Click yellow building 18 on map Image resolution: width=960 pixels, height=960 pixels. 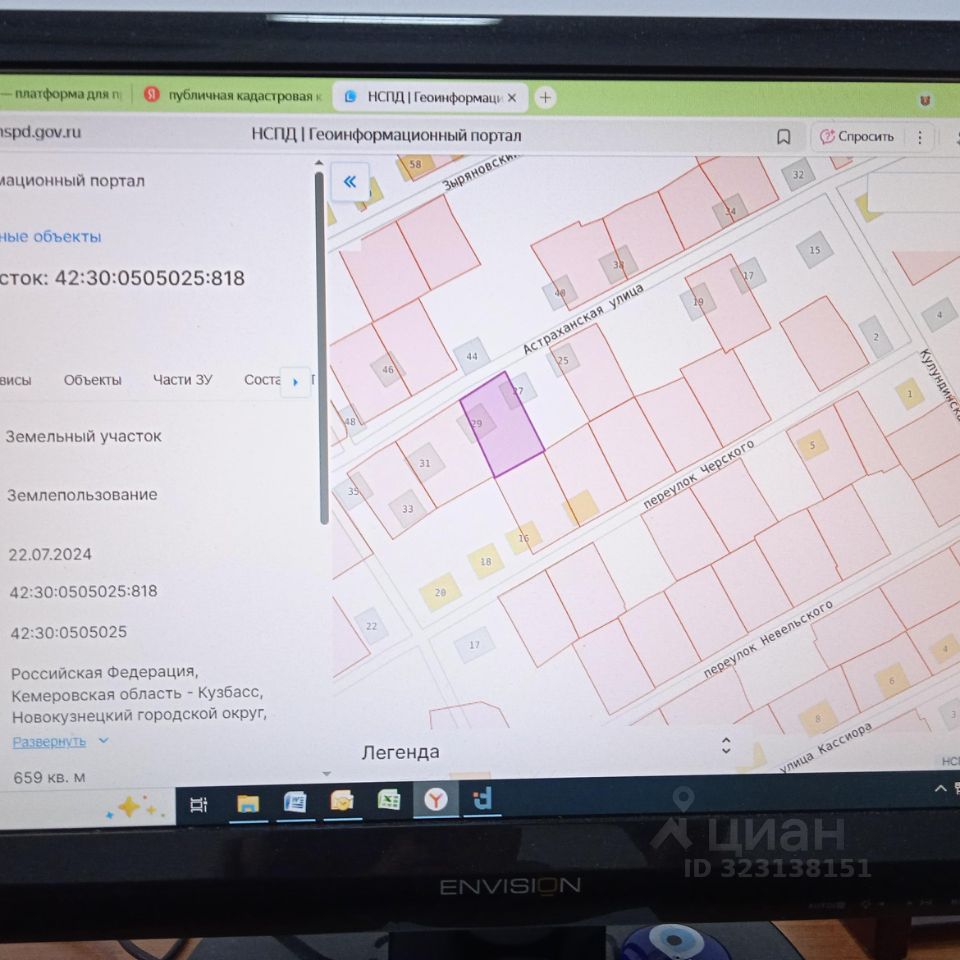[x=486, y=561]
